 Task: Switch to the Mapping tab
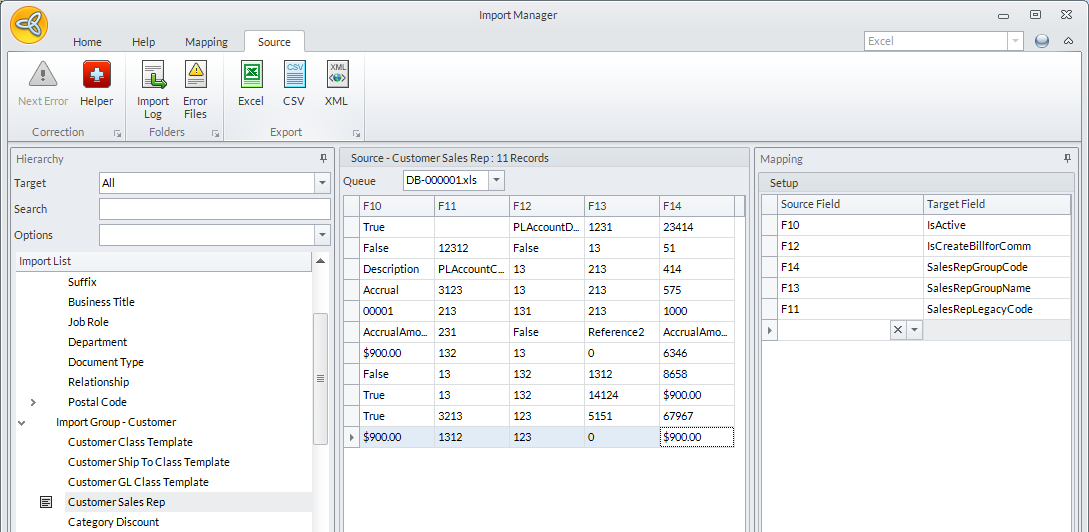click(206, 42)
